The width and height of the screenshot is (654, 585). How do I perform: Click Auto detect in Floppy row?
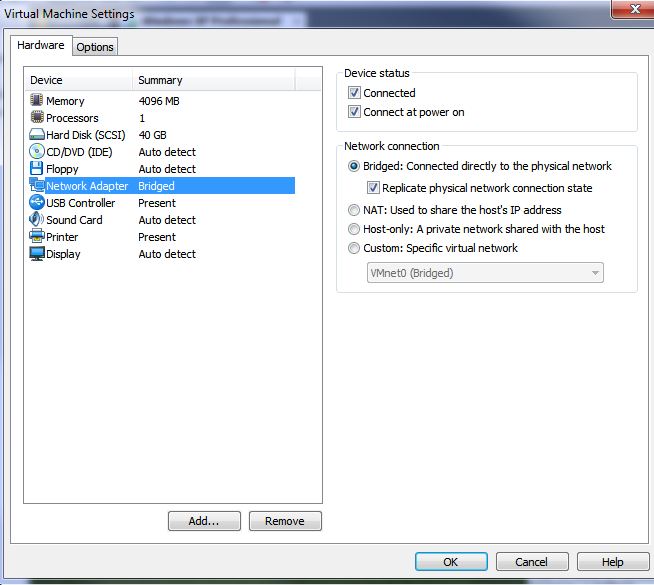coord(167,169)
